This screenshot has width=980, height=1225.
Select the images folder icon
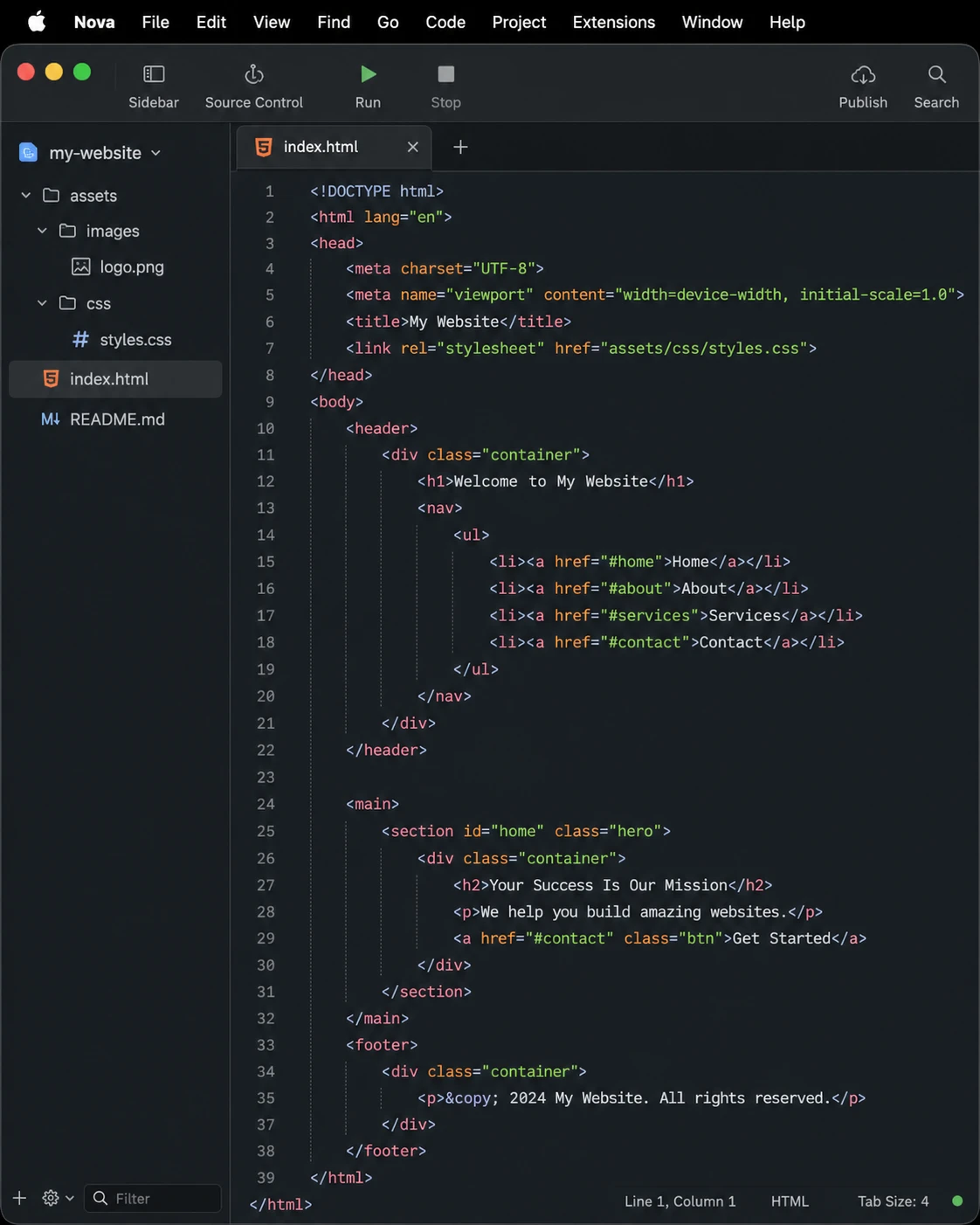pos(67,231)
